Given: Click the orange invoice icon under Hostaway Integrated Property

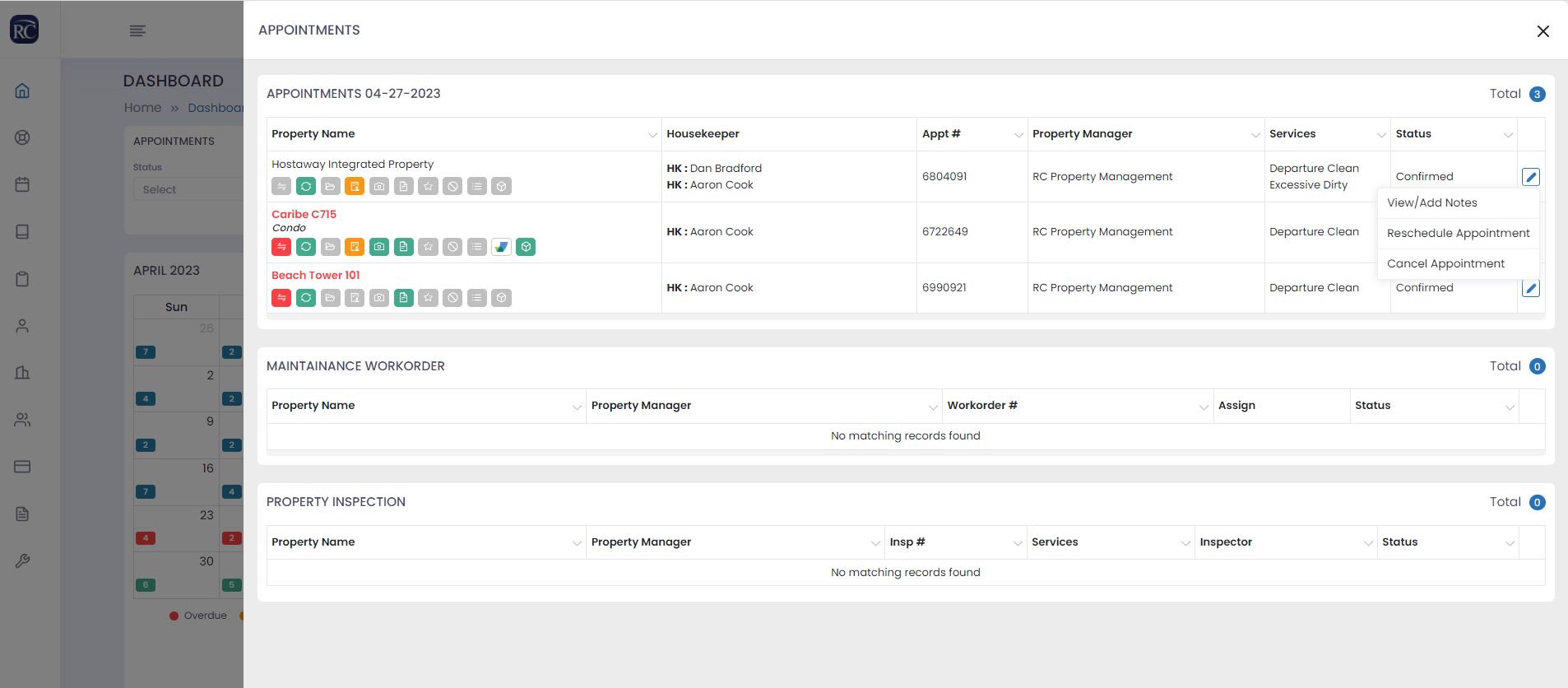Looking at the screenshot, I should [355, 187].
